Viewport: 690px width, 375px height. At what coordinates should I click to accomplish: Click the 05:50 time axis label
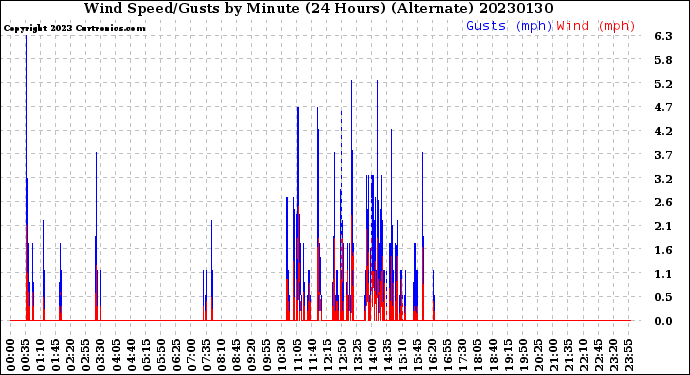(161, 355)
